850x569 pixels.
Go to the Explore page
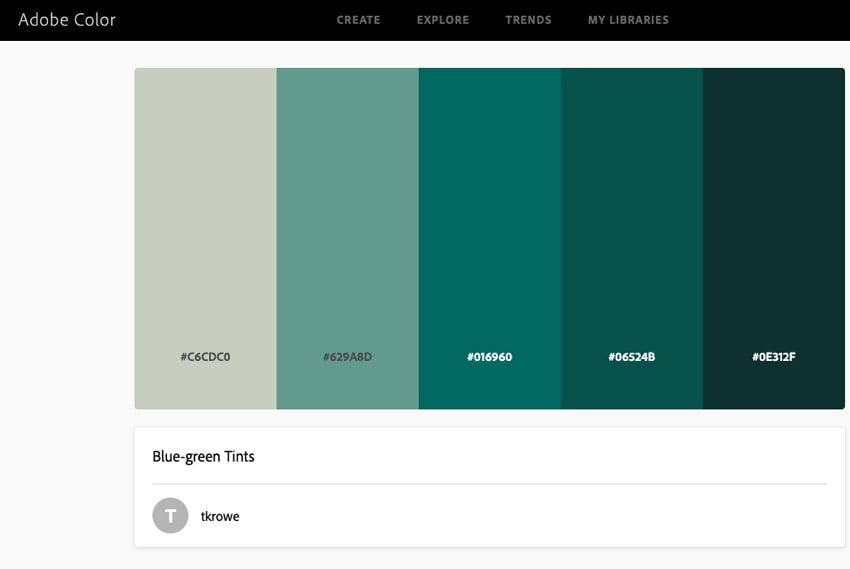442,20
